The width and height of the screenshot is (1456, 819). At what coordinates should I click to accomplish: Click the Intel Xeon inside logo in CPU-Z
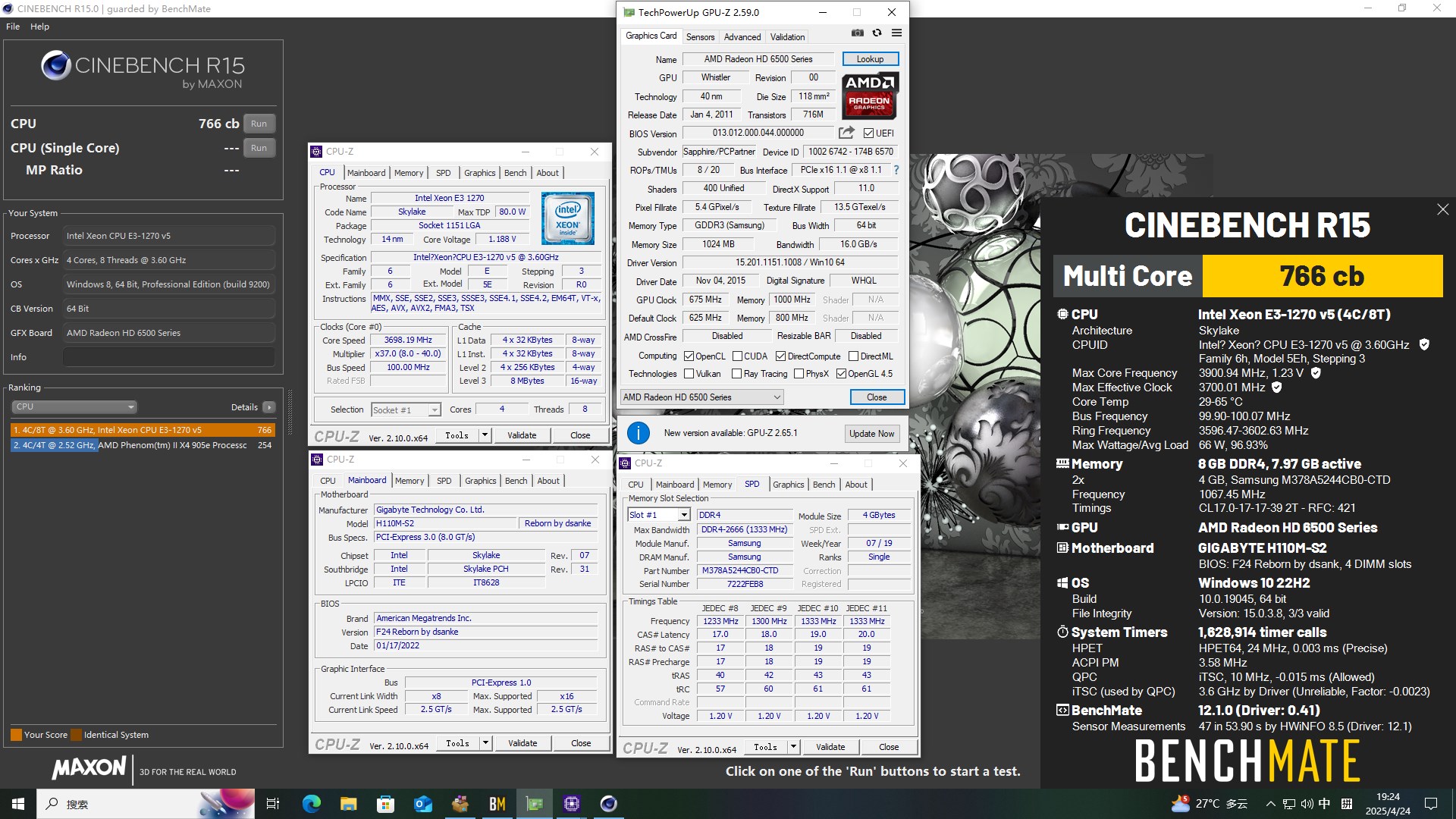click(x=568, y=218)
